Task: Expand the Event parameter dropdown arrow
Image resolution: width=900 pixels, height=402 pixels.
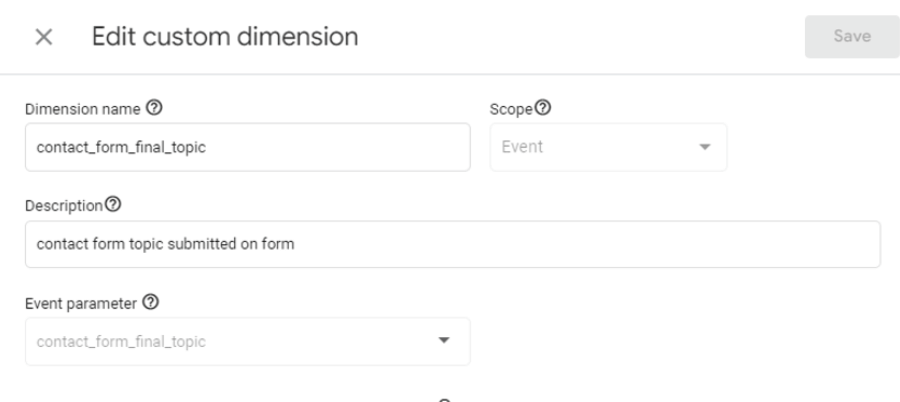Action: click(444, 341)
